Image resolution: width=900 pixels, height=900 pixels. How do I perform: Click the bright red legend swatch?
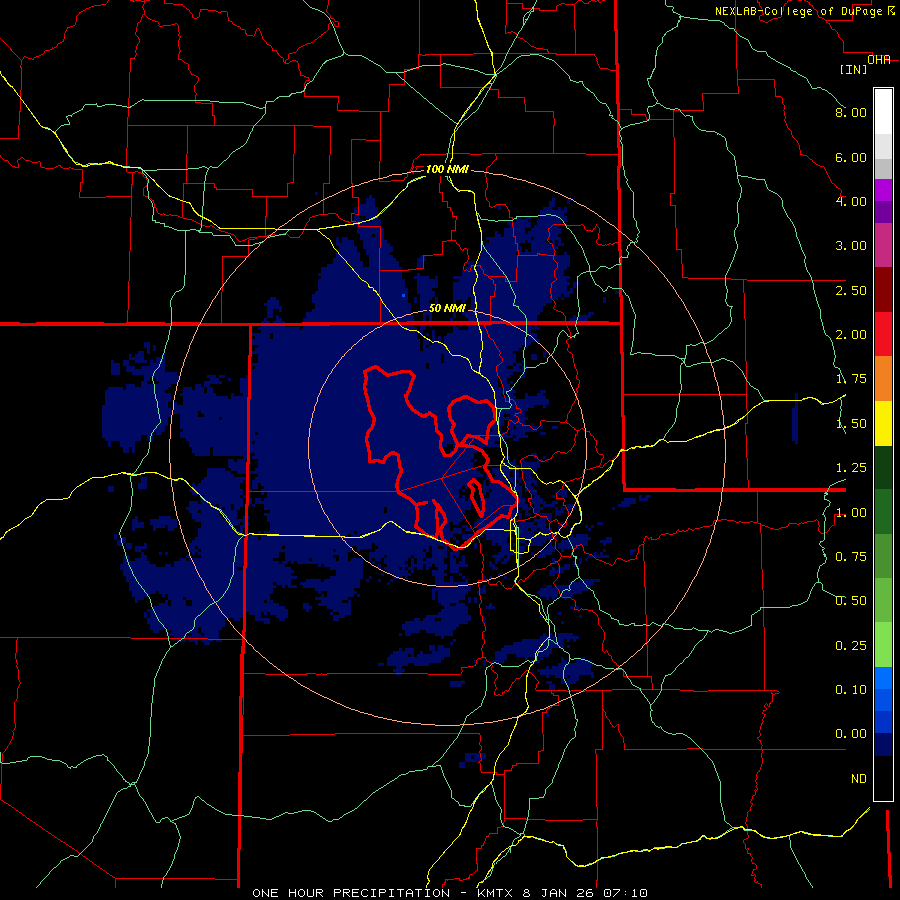(883, 334)
